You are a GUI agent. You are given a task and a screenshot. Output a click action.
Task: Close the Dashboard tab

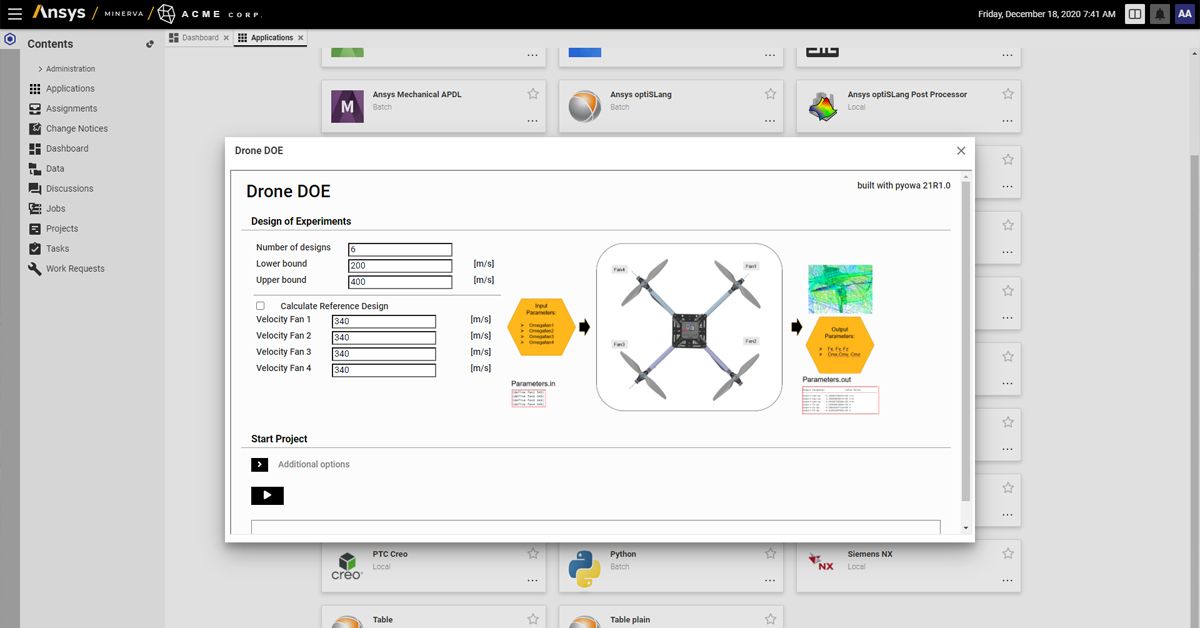pyautogui.click(x=226, y=38)
